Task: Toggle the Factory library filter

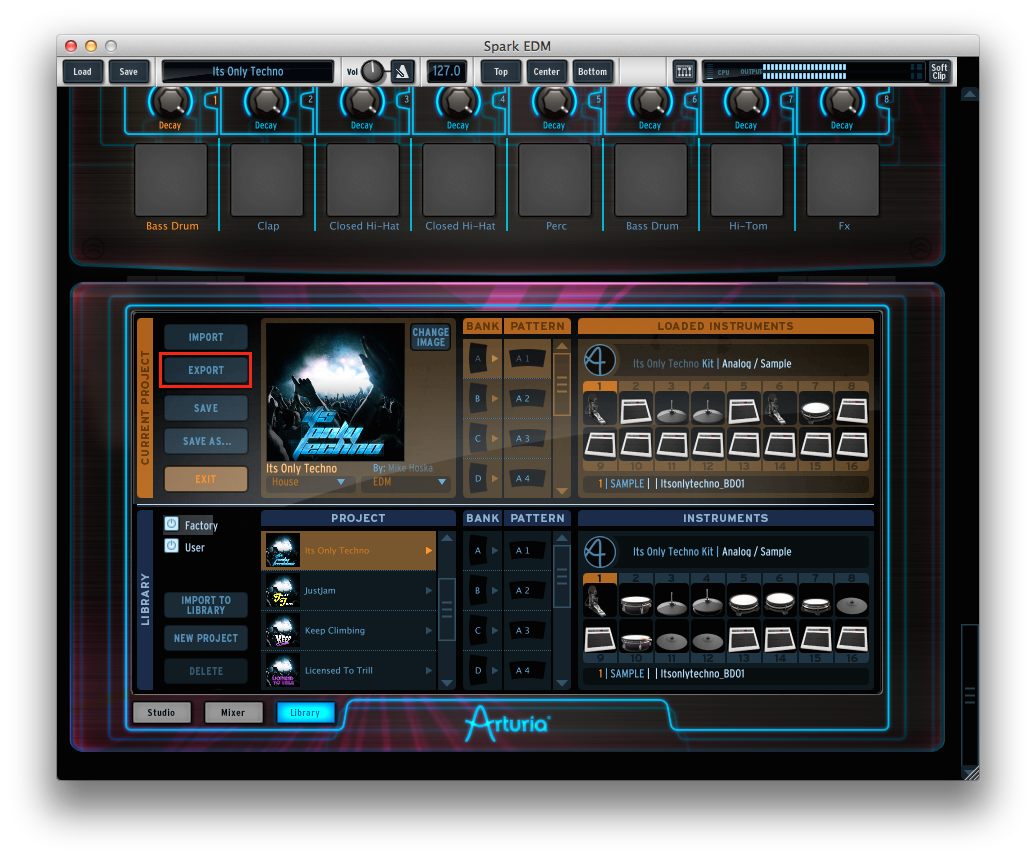Action: point(172,525)
